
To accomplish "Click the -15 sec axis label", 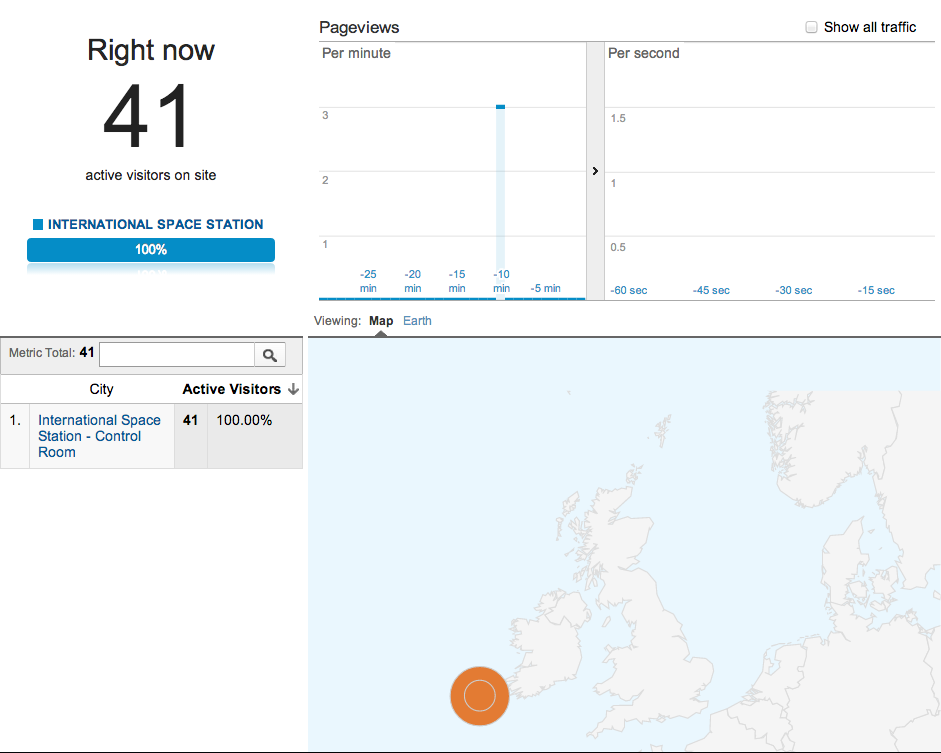I will pos(876,290).
